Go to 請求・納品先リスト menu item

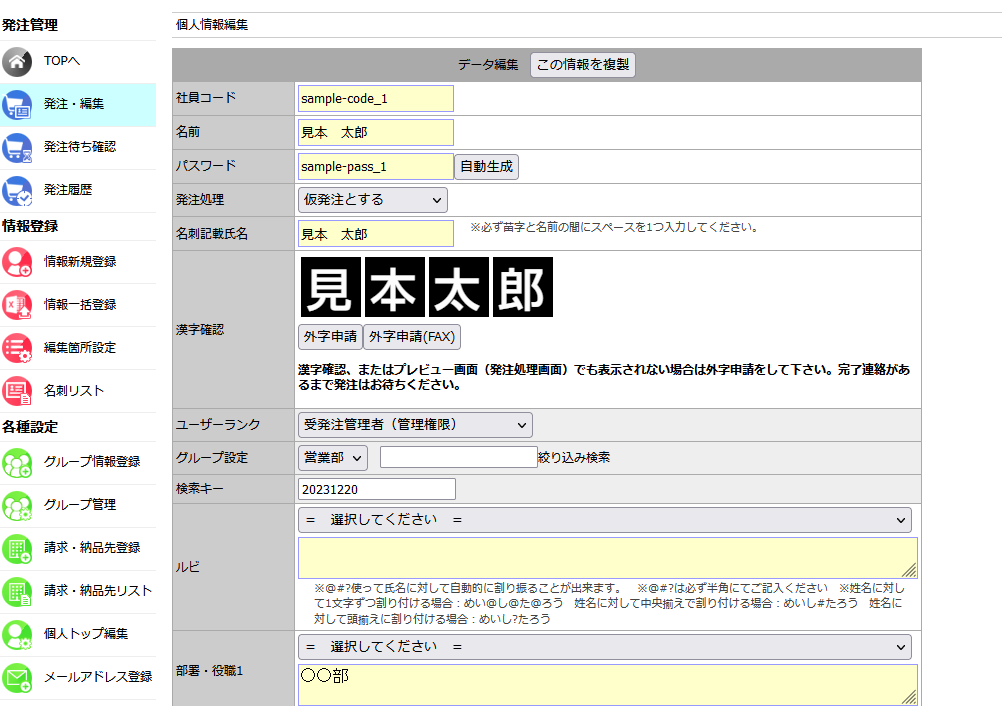click(98, 591)
